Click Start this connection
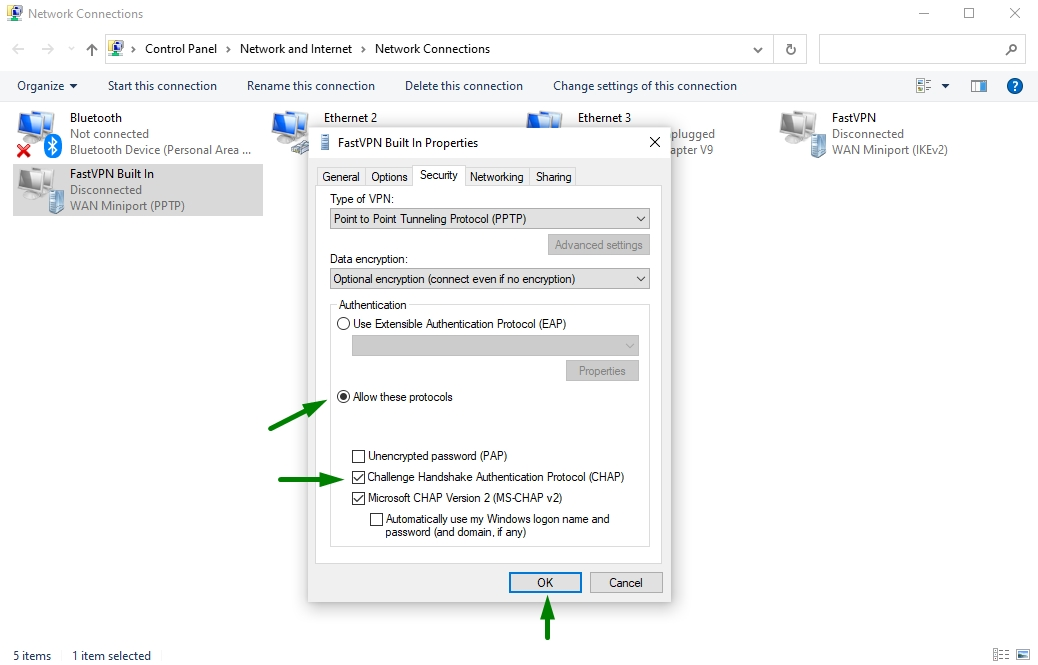1038x665 pixels. pos(162,86)
